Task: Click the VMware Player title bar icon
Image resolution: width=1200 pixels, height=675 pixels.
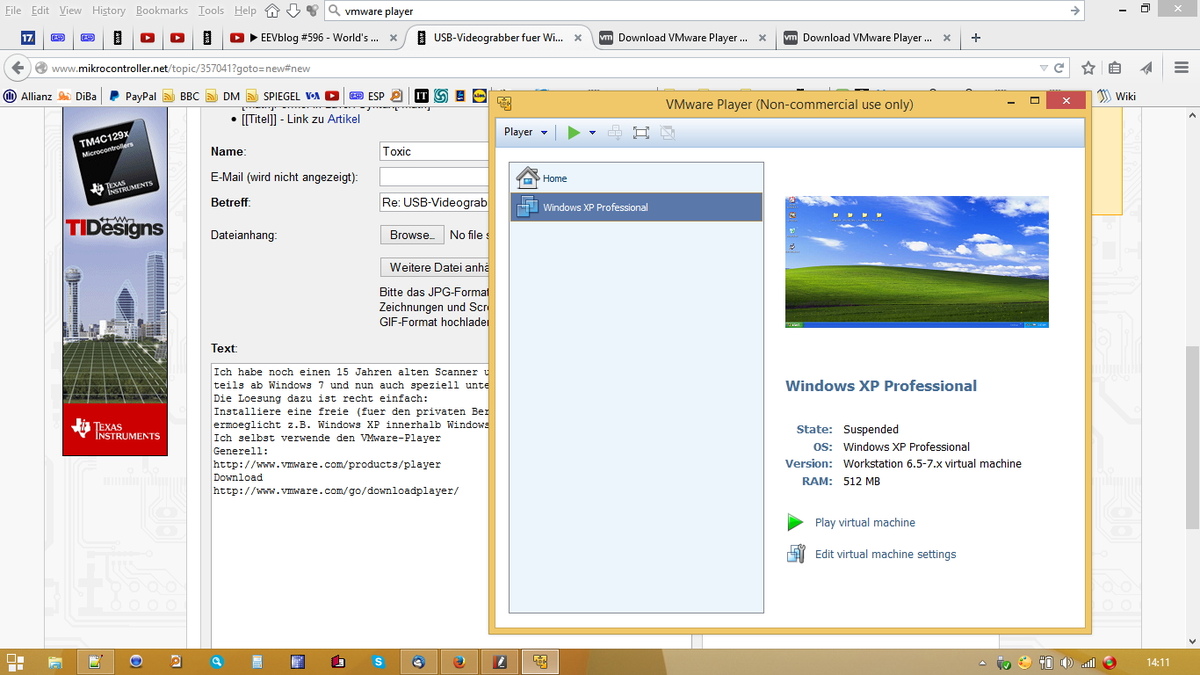Action: point(505,103)
